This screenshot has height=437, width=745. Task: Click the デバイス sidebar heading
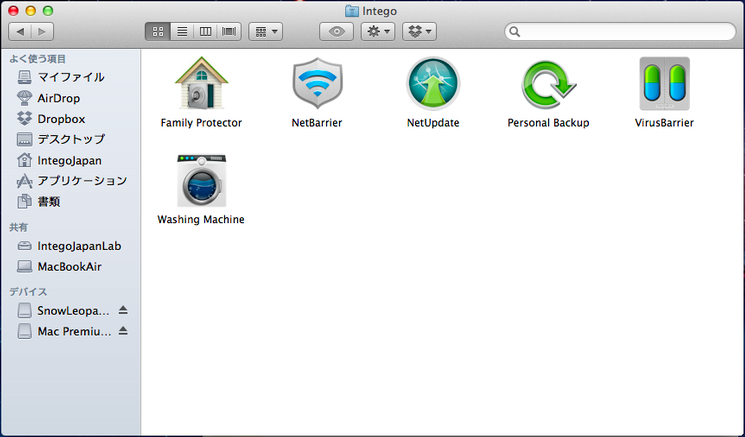tap(28, 292)
